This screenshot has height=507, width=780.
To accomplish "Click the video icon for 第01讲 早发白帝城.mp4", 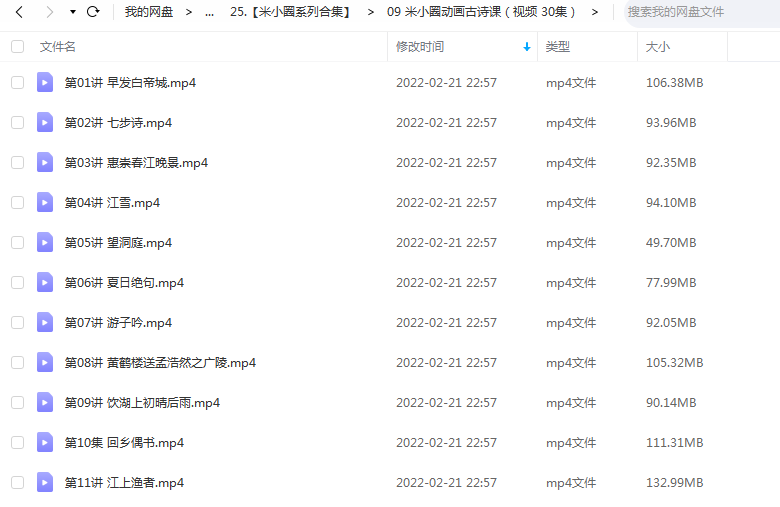I will click(45, 83).
